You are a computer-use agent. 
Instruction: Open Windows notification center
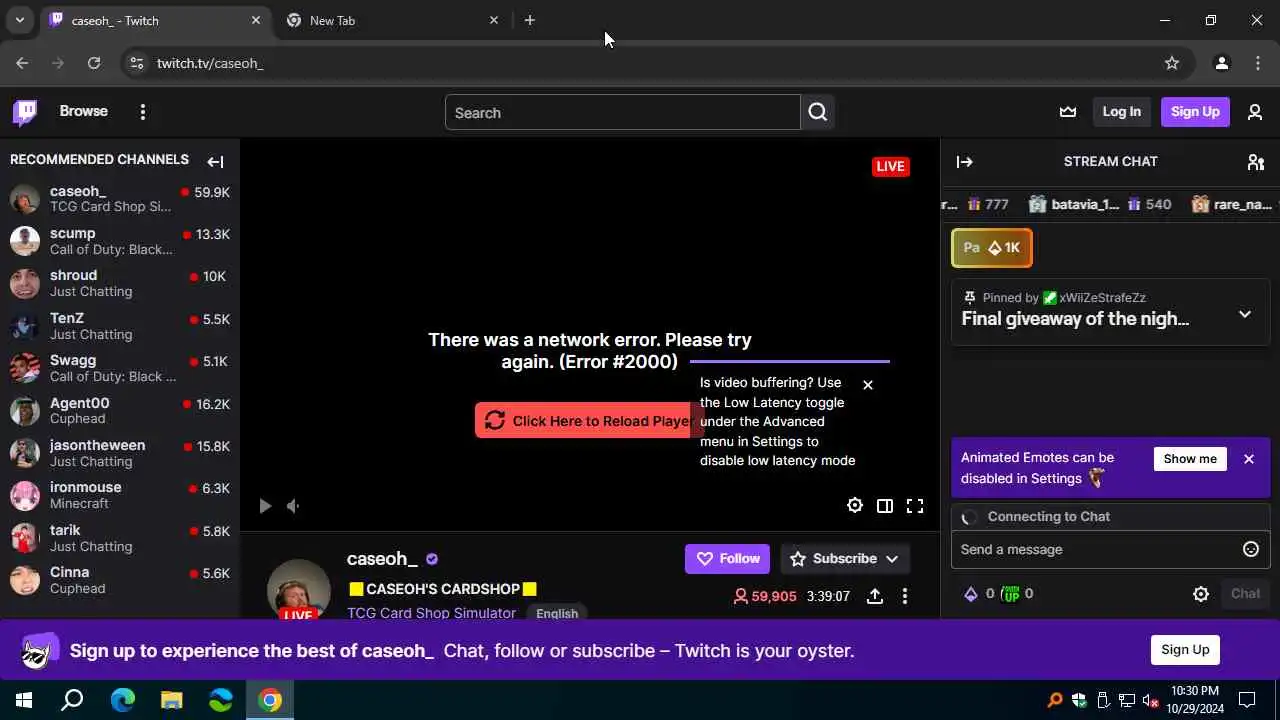point(1247,700)
